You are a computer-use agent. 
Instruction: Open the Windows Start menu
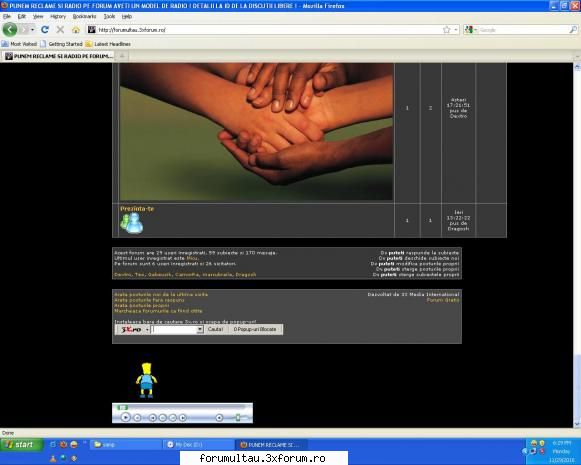click(21, 444)
